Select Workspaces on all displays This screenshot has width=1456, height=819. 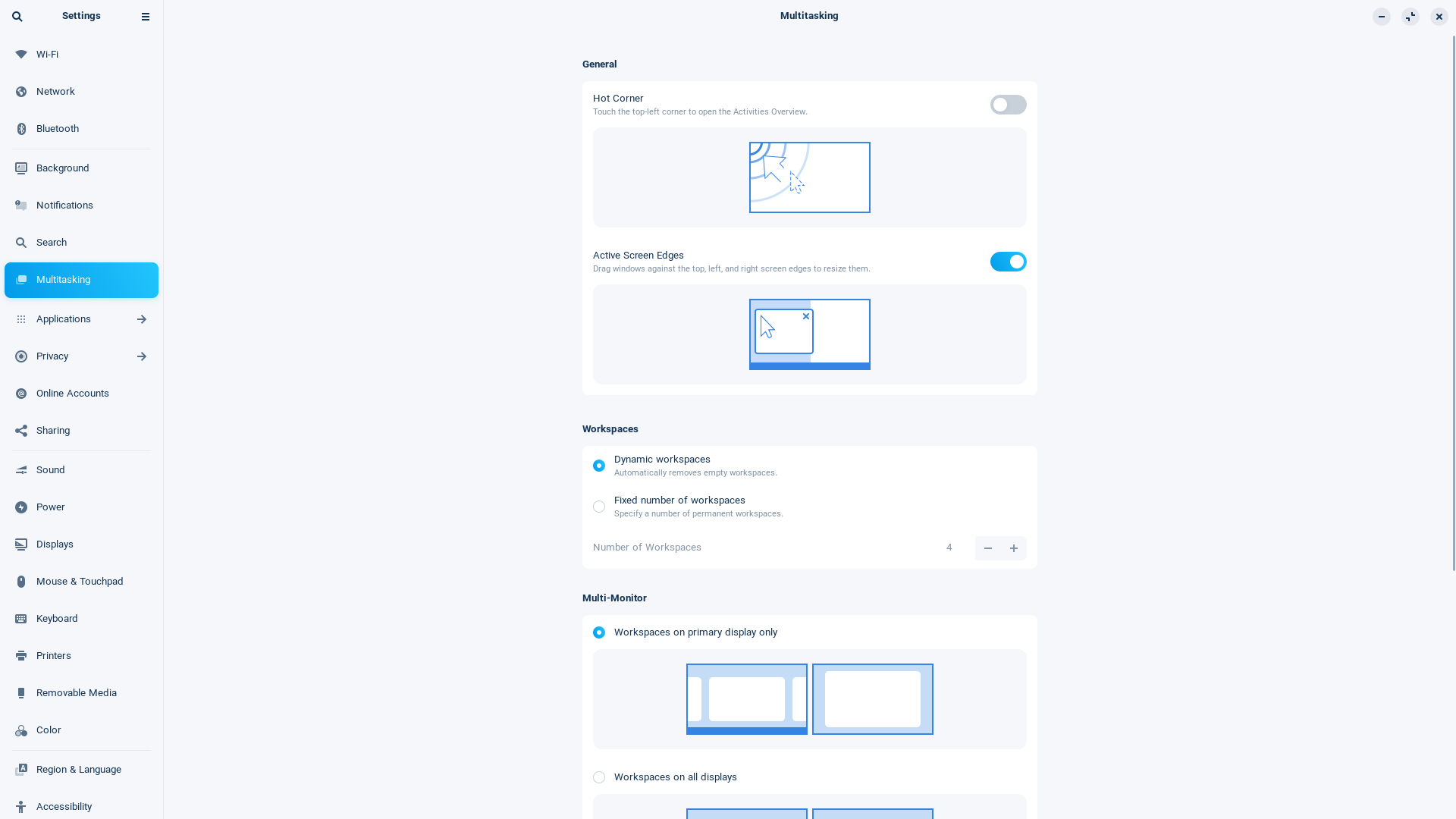click(599, 777)
